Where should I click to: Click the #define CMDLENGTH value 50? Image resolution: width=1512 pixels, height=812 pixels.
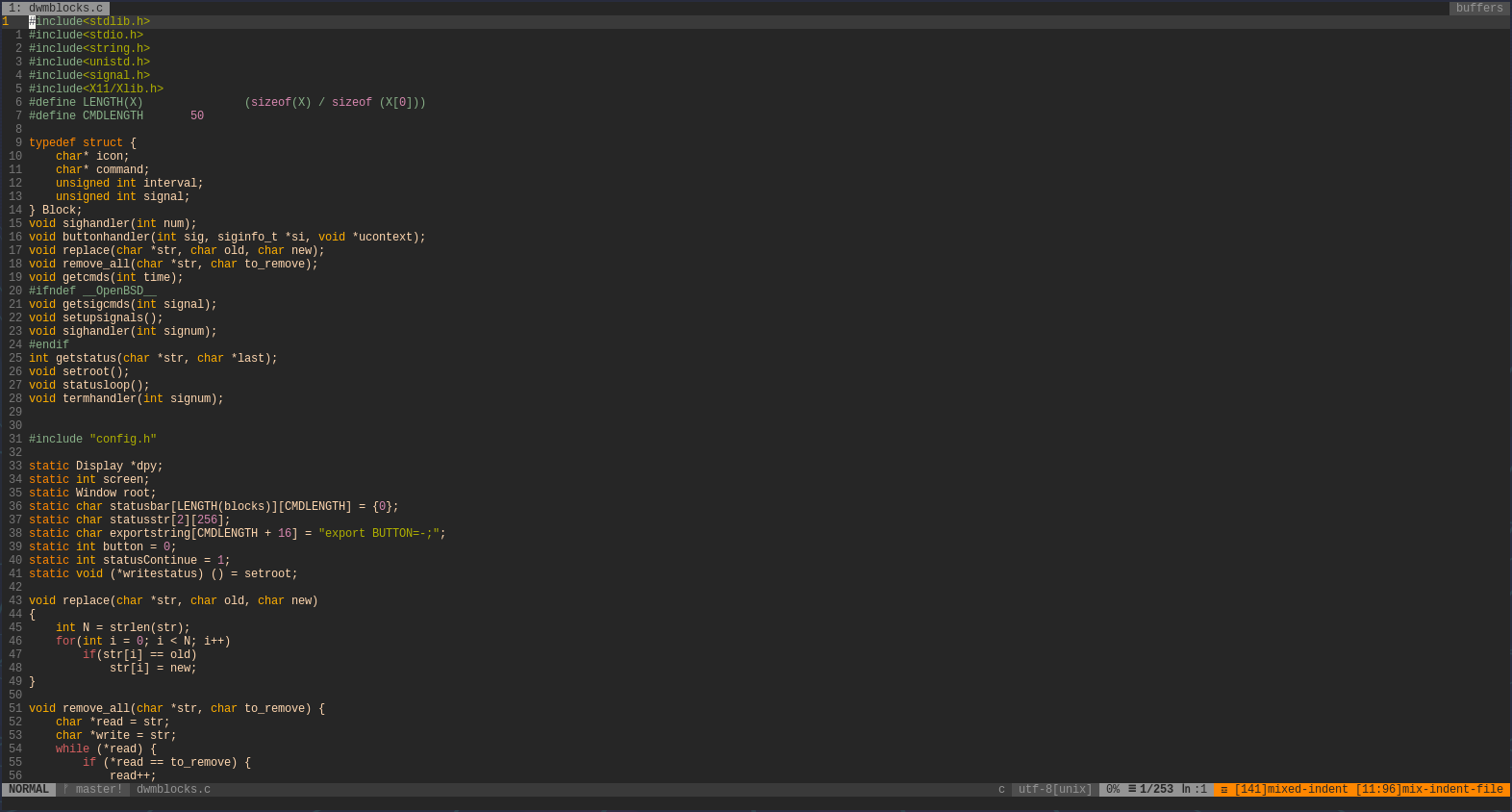197,115
